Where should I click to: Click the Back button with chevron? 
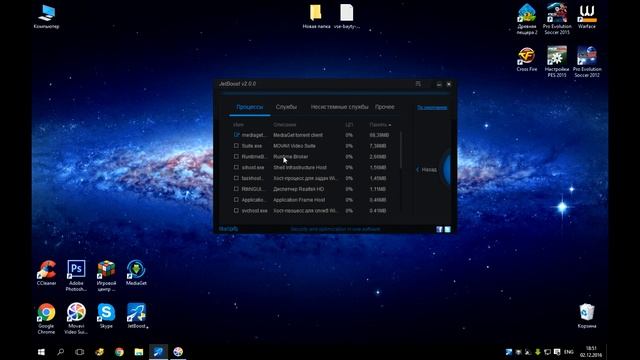point(426,169)
